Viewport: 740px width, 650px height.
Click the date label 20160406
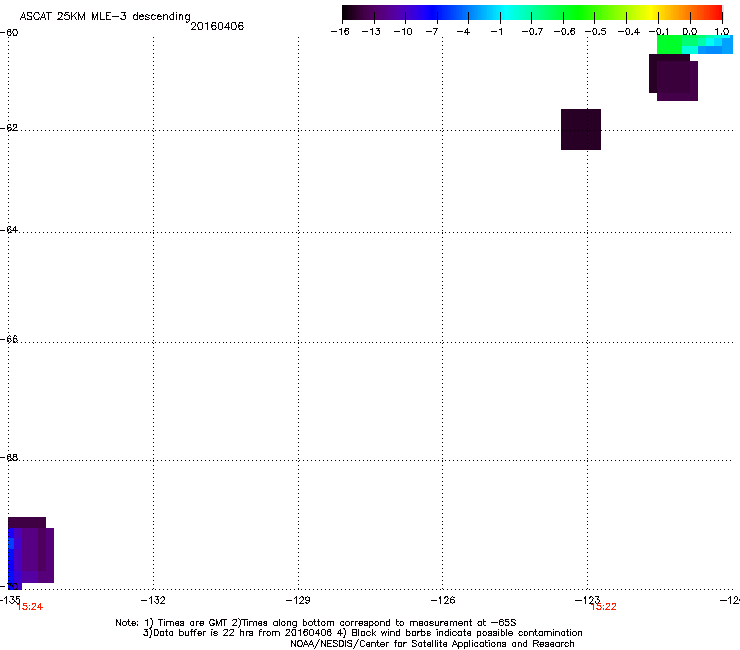217,26
